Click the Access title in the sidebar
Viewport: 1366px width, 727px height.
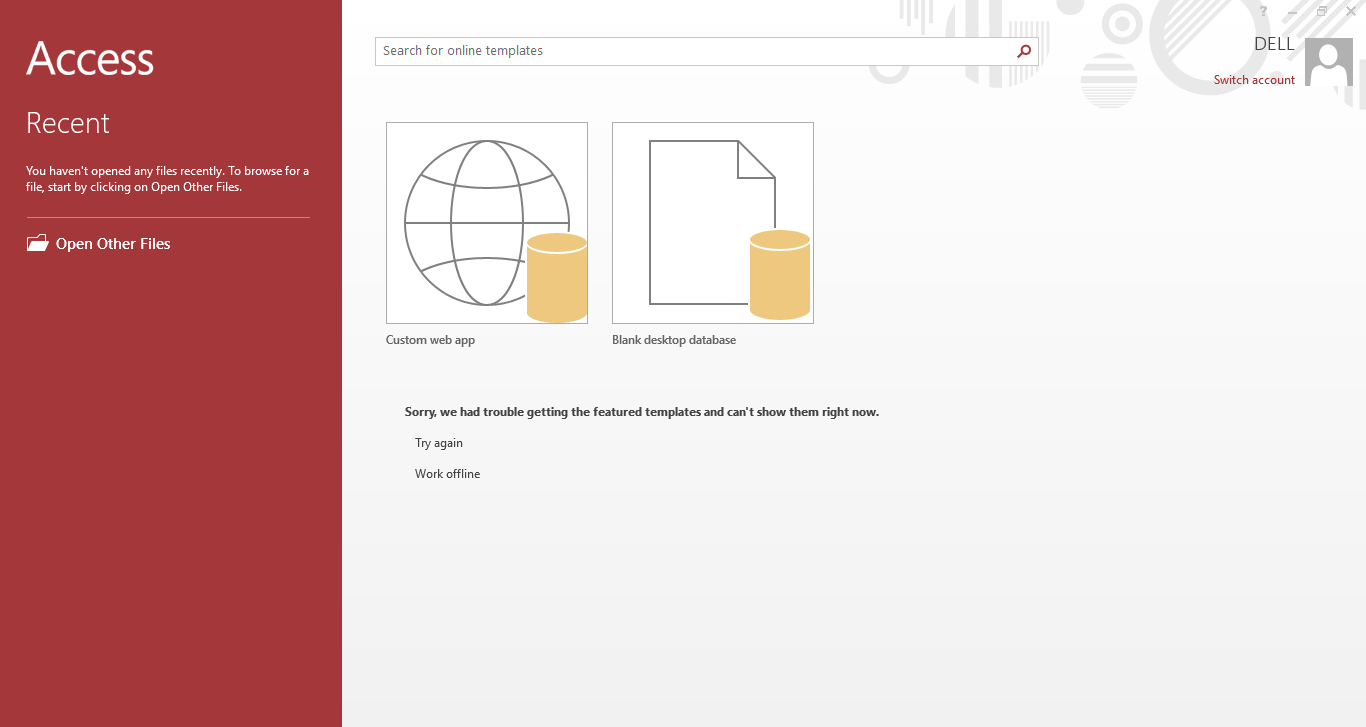tap(90, 59)
